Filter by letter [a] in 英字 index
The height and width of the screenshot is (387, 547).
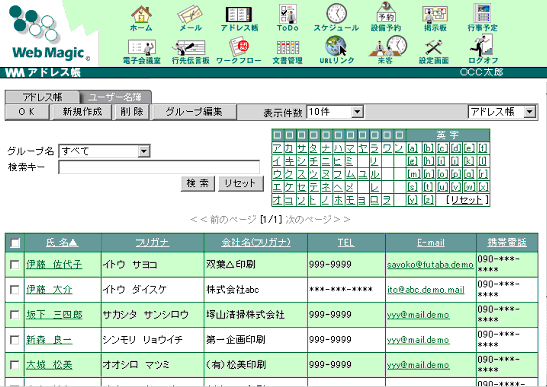413,148
